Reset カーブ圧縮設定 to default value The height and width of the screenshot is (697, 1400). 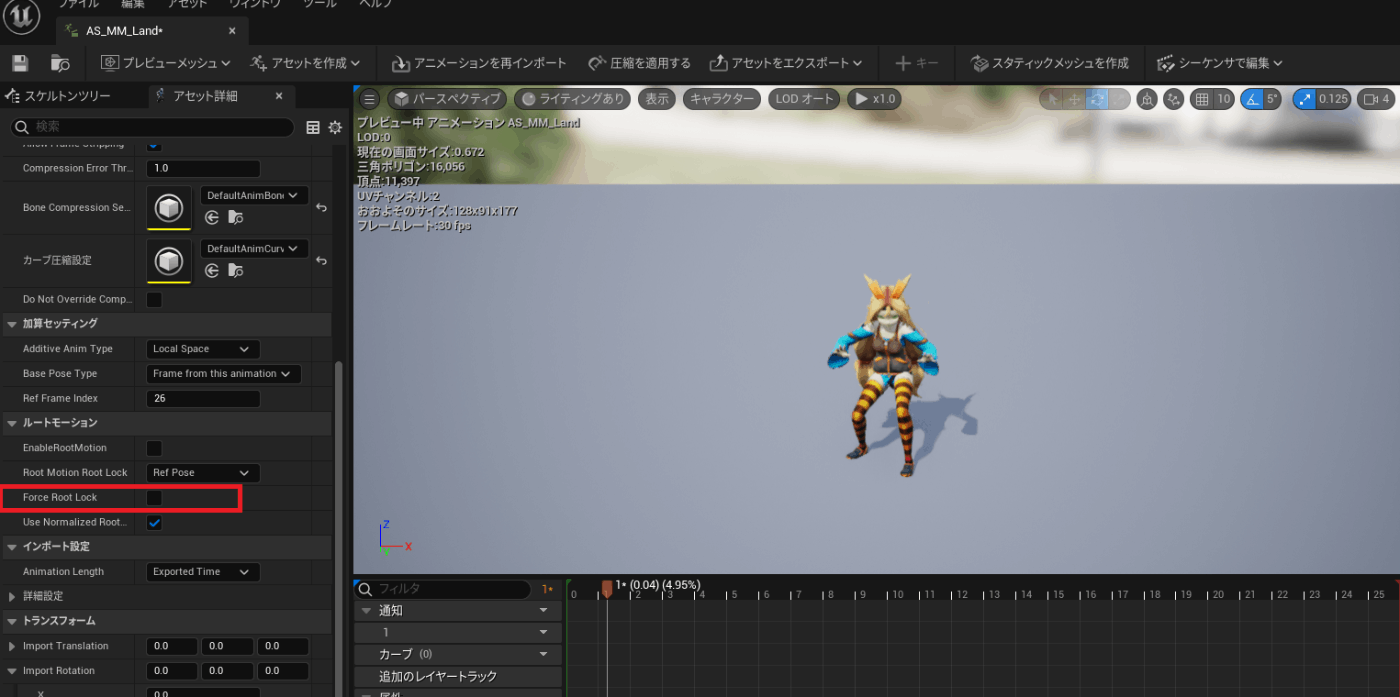321,260
